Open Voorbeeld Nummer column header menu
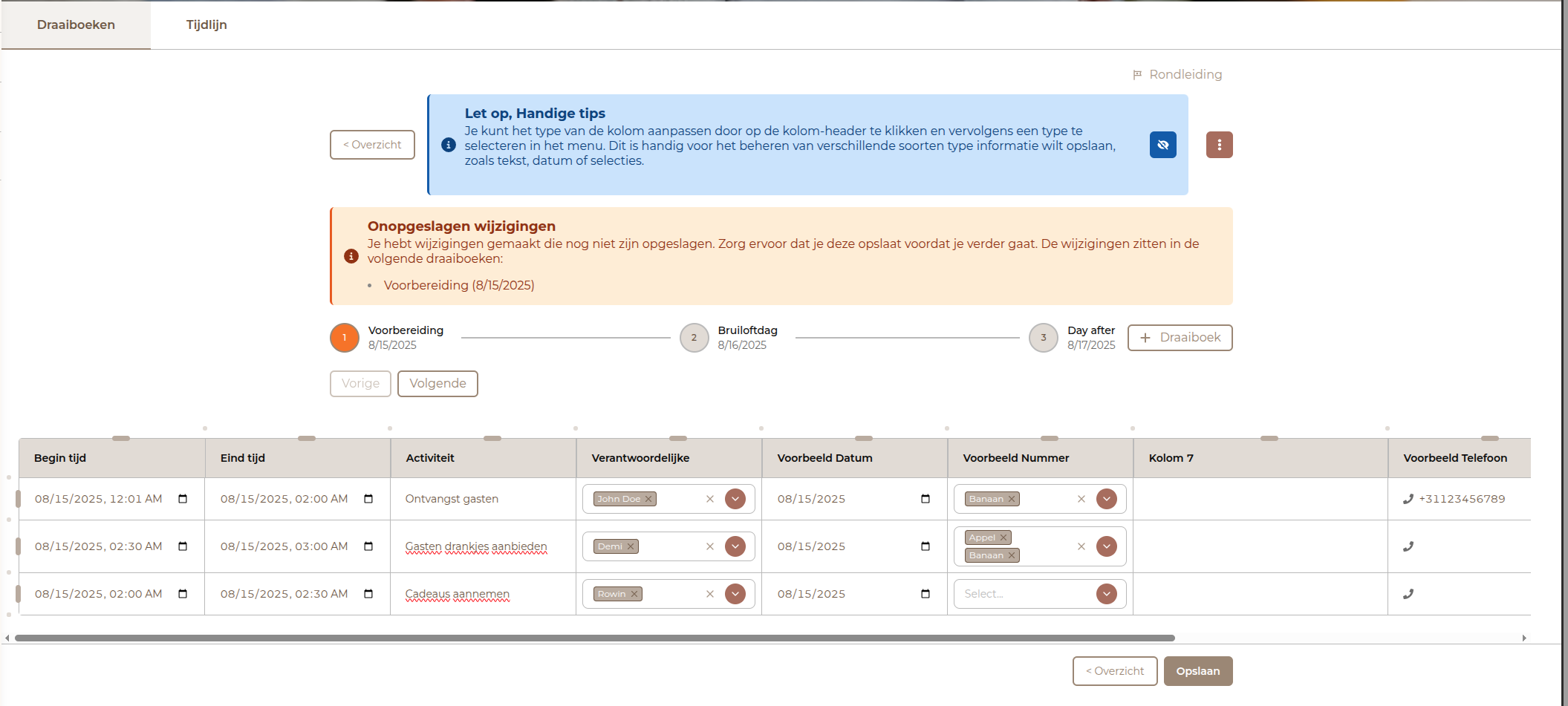 (1041, 458)
